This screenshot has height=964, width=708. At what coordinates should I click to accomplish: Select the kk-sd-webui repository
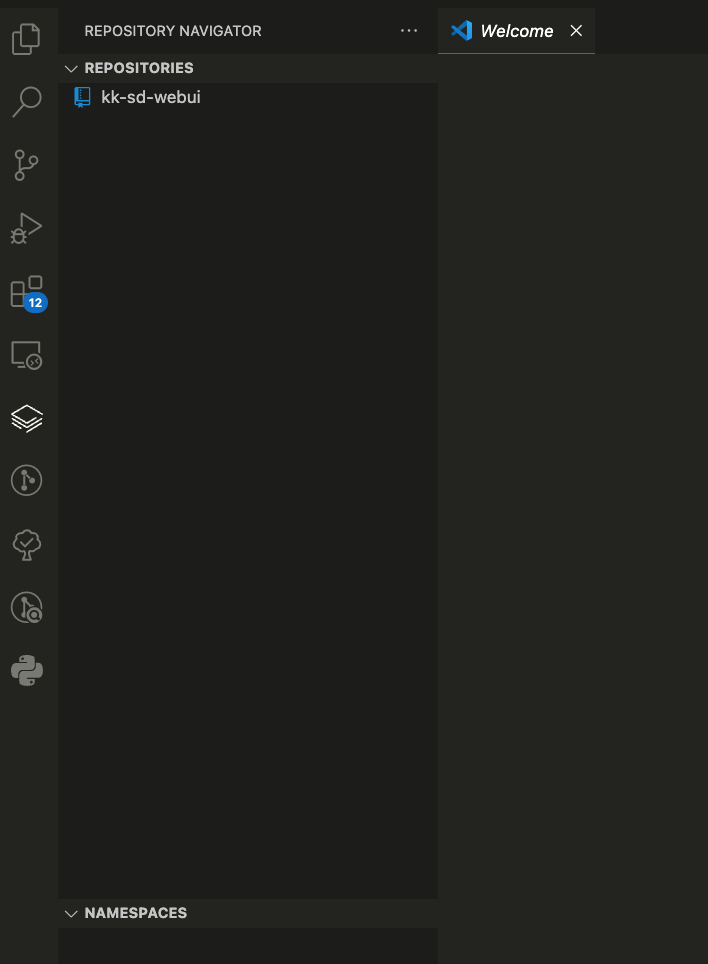[248, 97]
